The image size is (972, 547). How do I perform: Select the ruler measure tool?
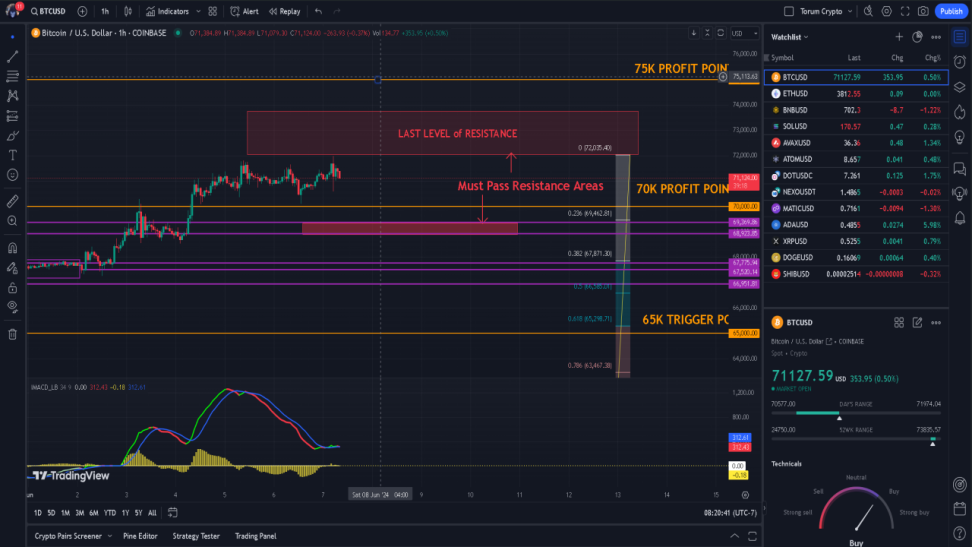click(12, 201)
